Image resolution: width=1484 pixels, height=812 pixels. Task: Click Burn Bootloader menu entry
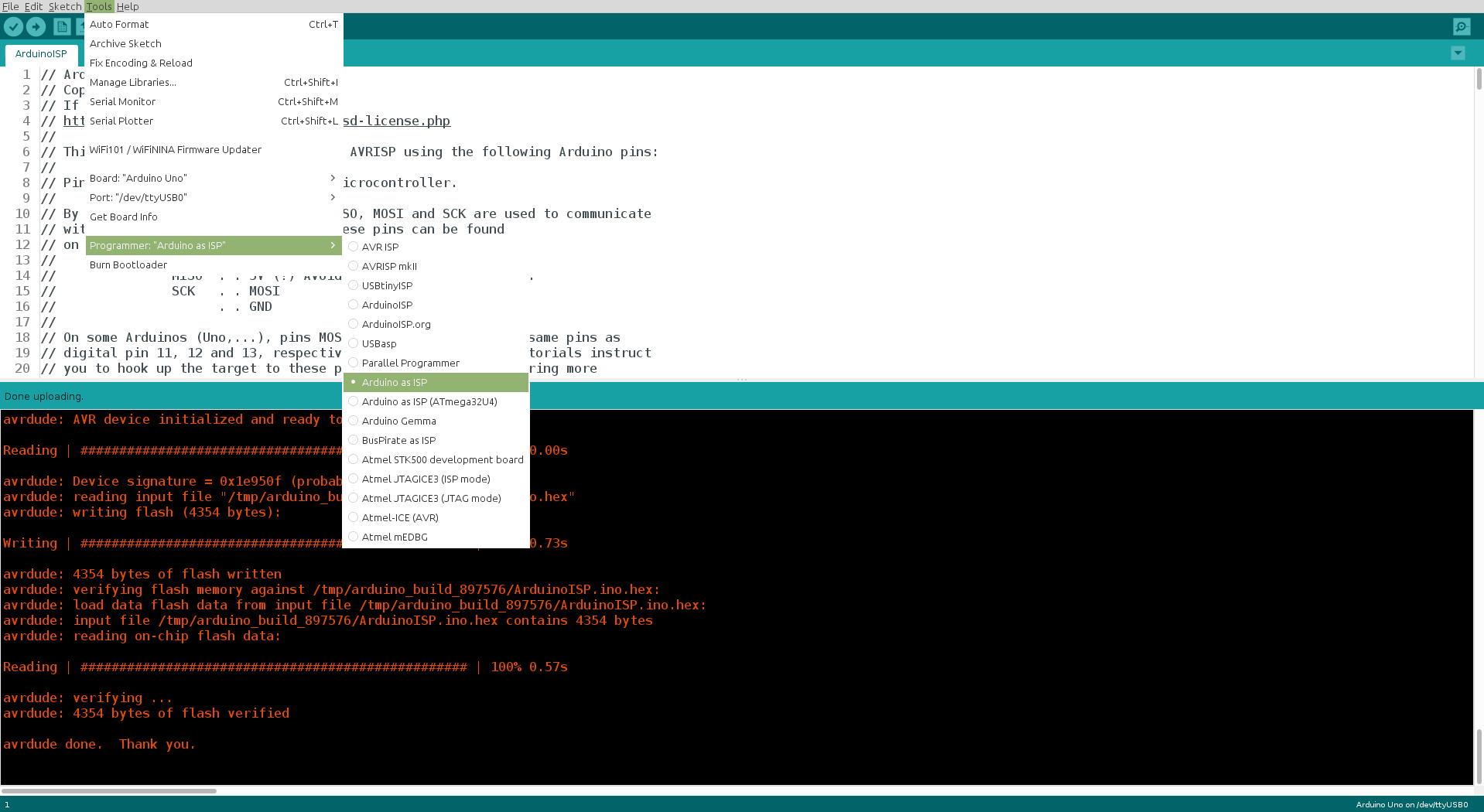214,264
